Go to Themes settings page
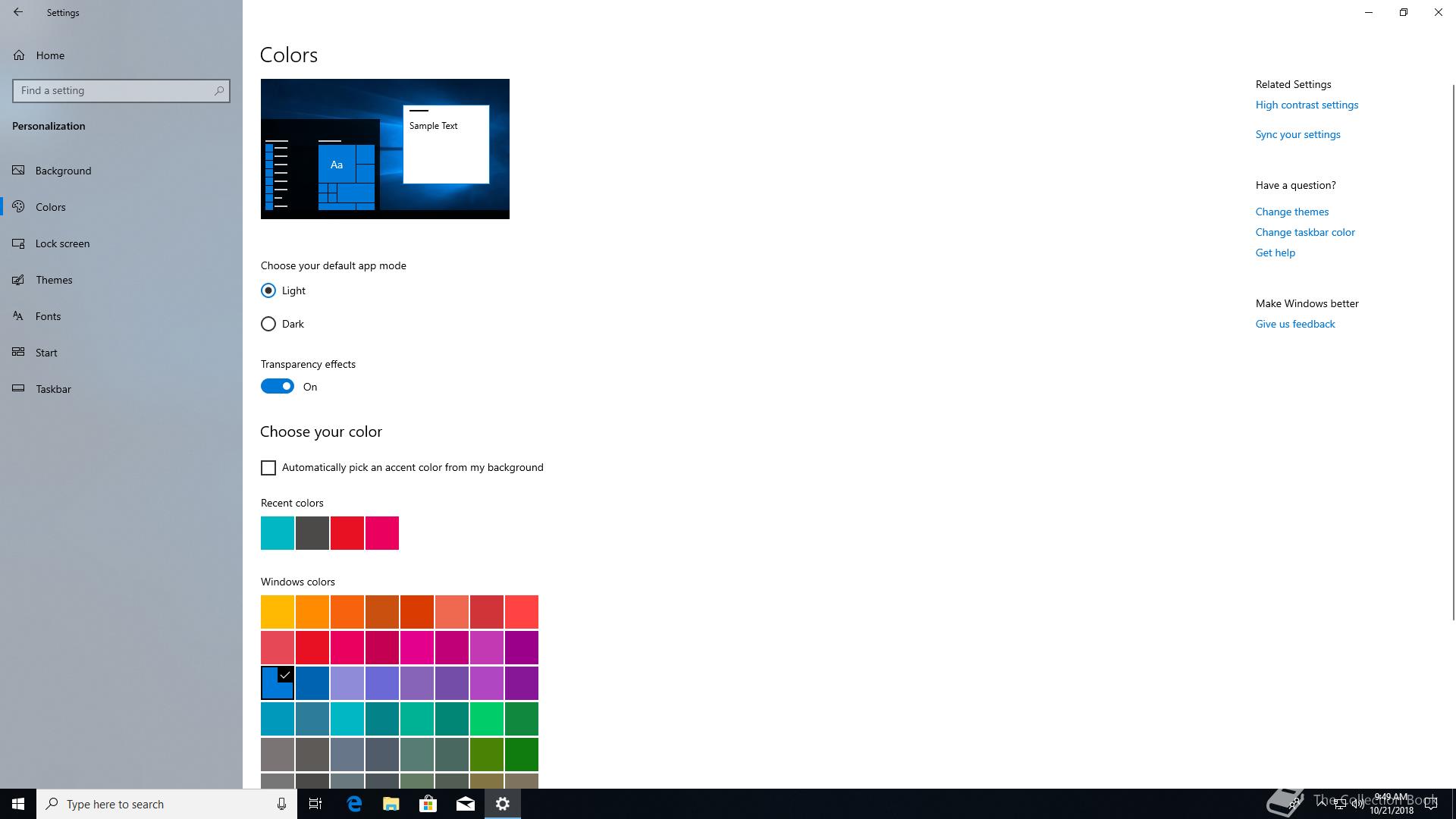 click(121, 280)
